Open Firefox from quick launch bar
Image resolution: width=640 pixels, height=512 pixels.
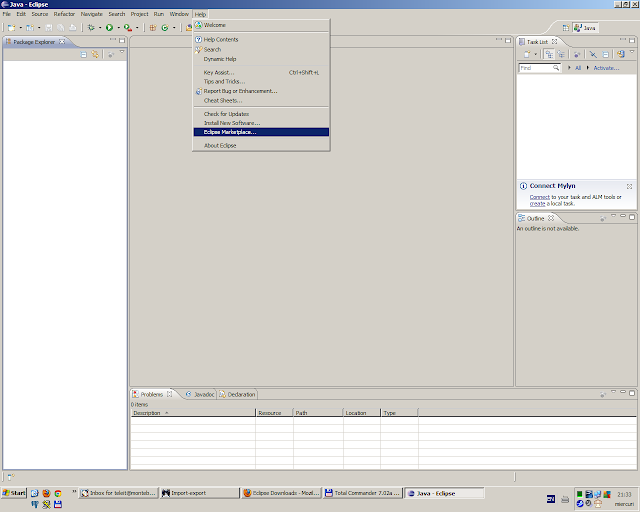click(46, 493)
